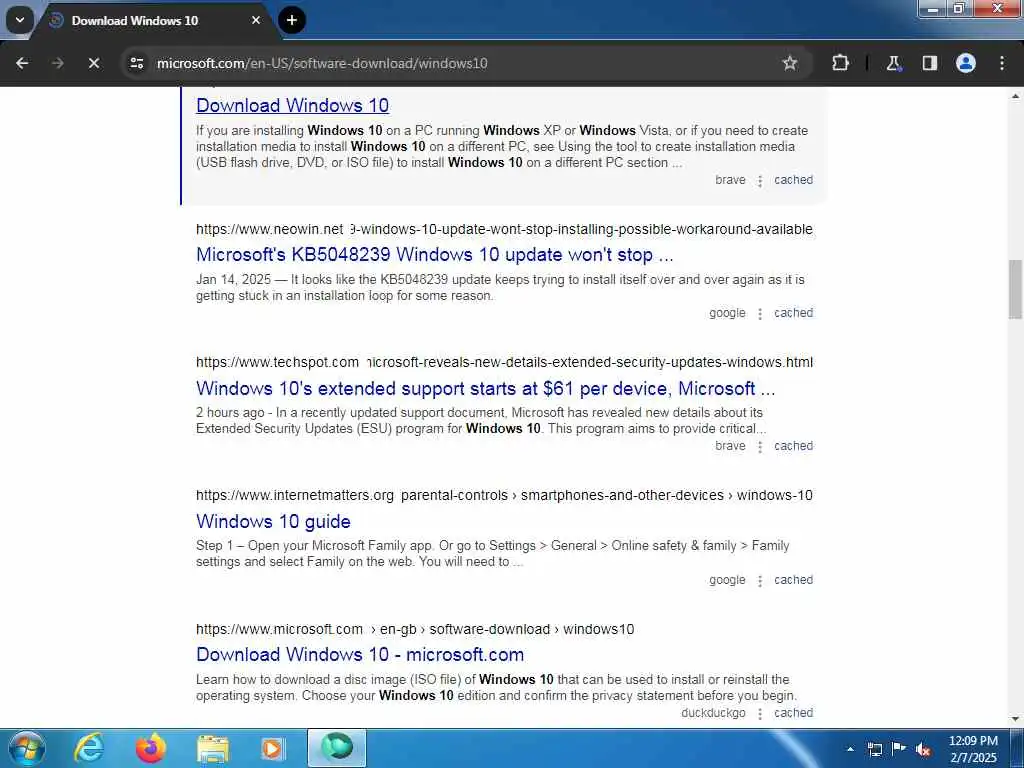This screenshot has height=768, width=1024.
Task: Open options dots for techspot result
Action: tap(760, 447)
